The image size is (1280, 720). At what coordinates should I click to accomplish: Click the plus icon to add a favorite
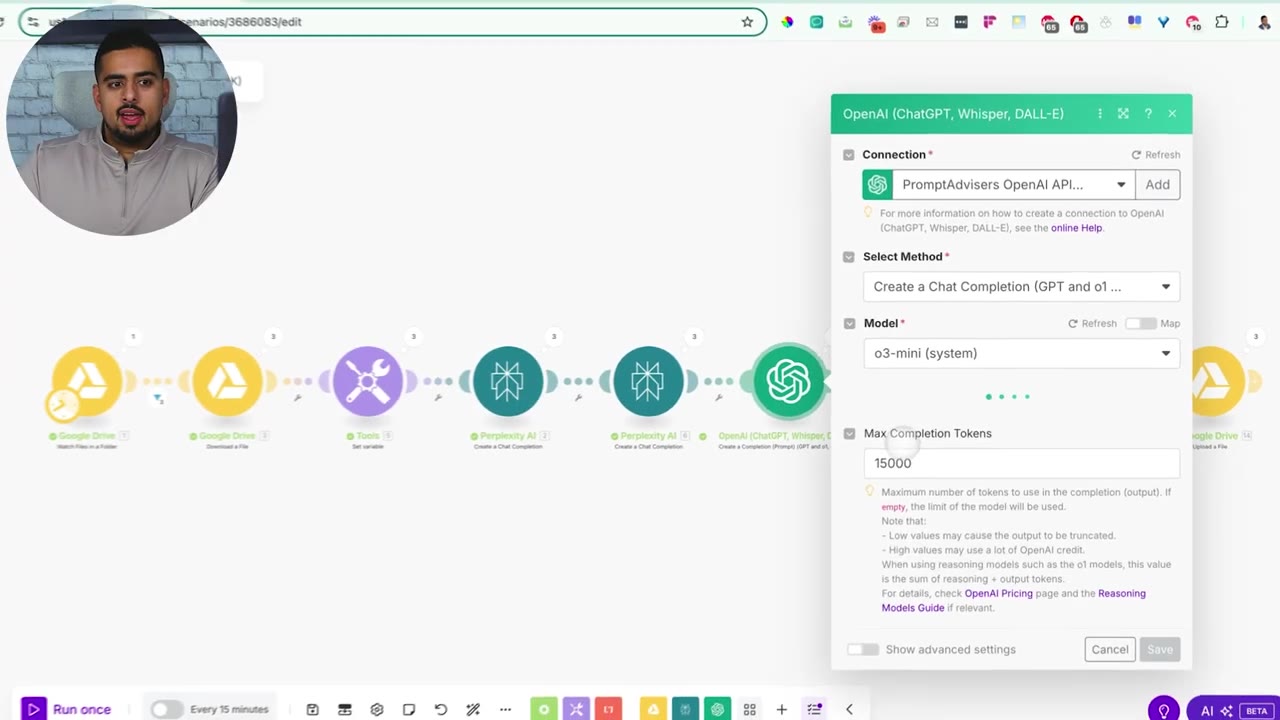[x=781, y=709]
